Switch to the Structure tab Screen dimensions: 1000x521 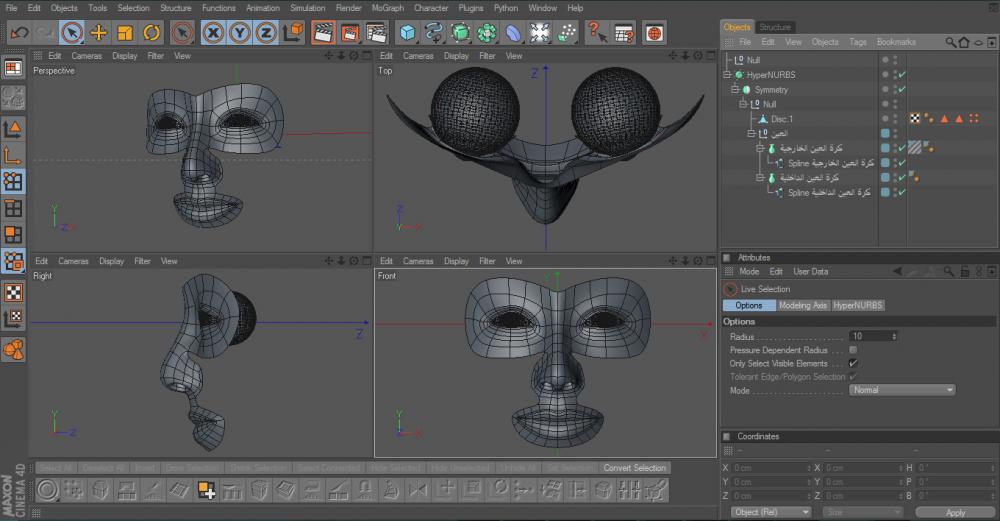pyautogui.click(x=775, y=27)
